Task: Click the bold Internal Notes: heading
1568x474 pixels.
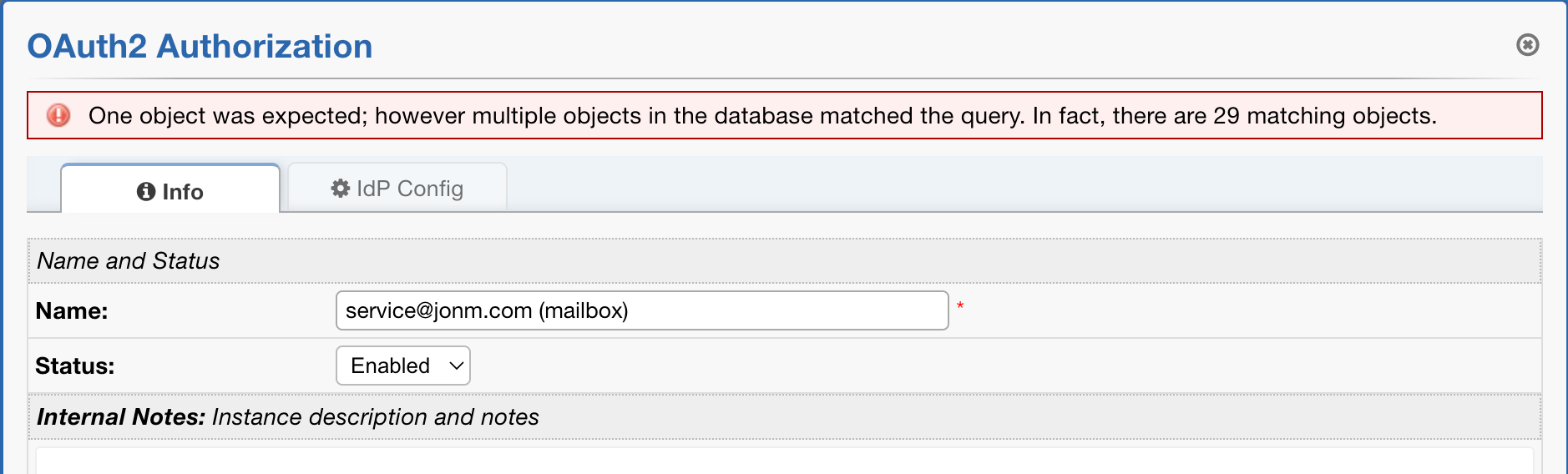Action: [121, 416]
